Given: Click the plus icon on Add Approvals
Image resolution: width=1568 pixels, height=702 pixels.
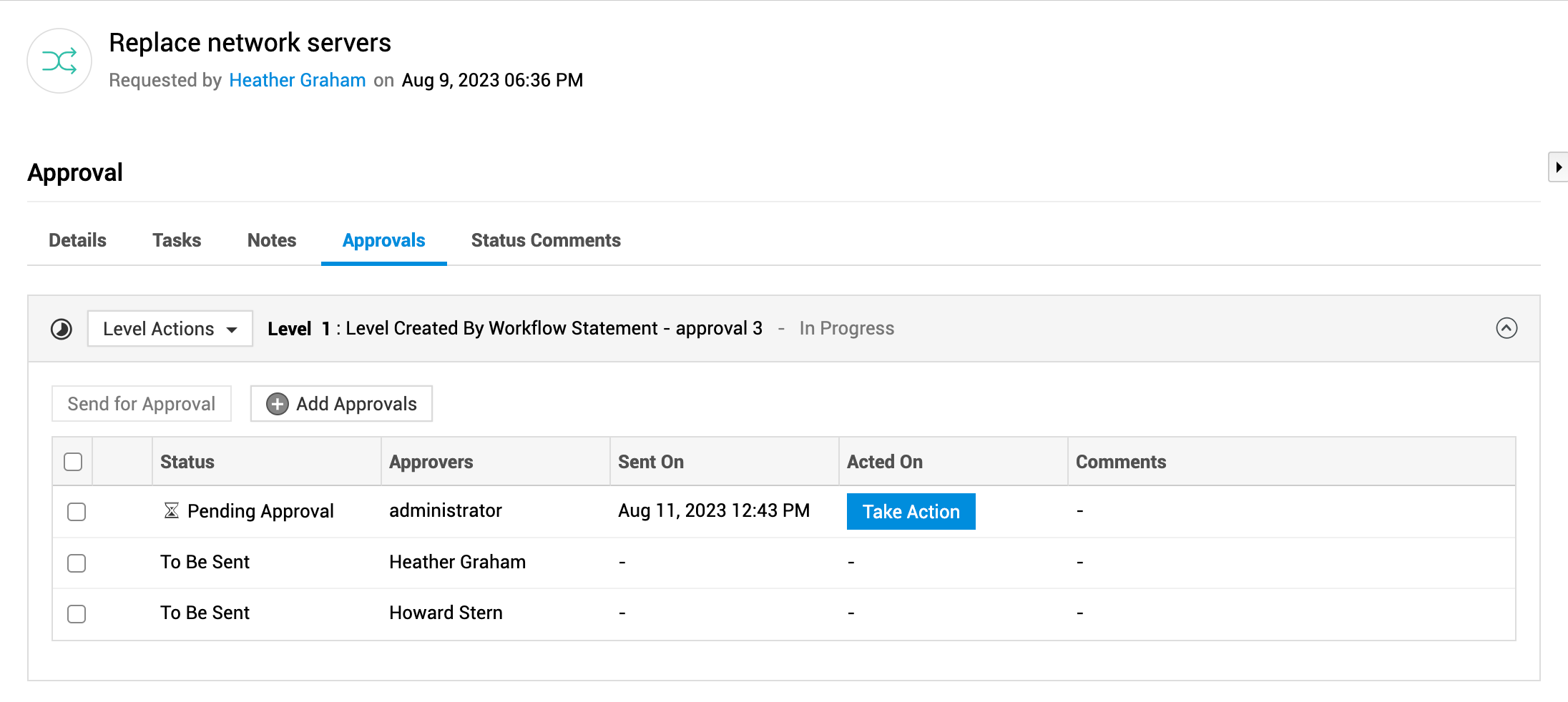Looking at the screenshot, I should (278, 404).
